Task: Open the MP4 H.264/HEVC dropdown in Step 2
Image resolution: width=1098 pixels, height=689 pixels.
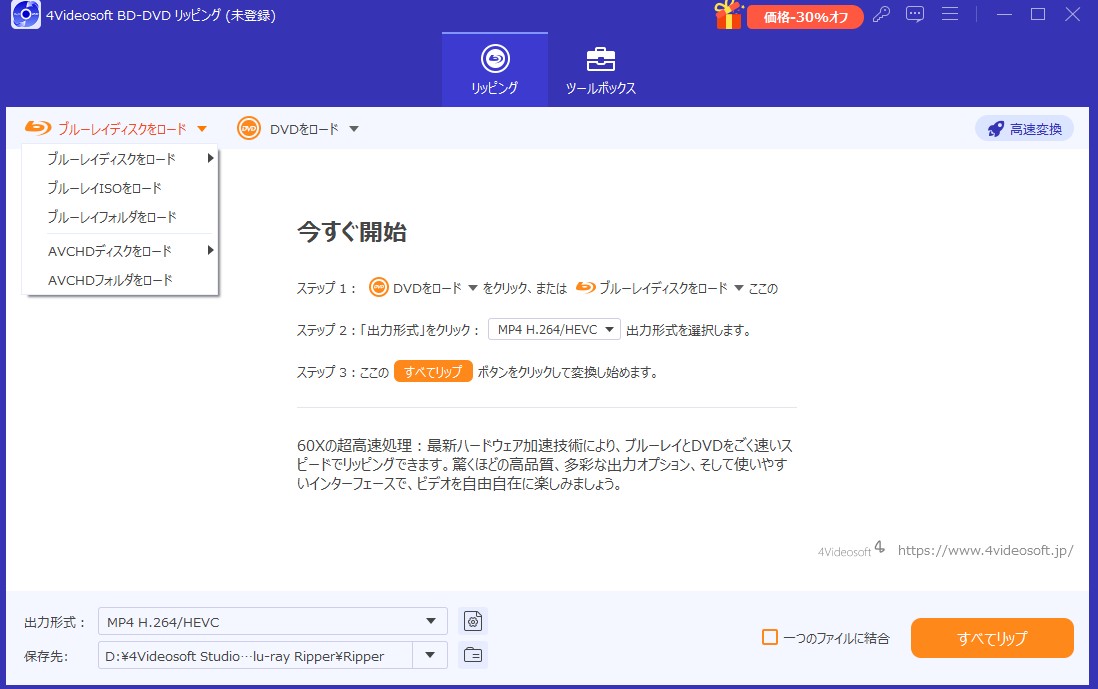Action: [x=554, y=330]
